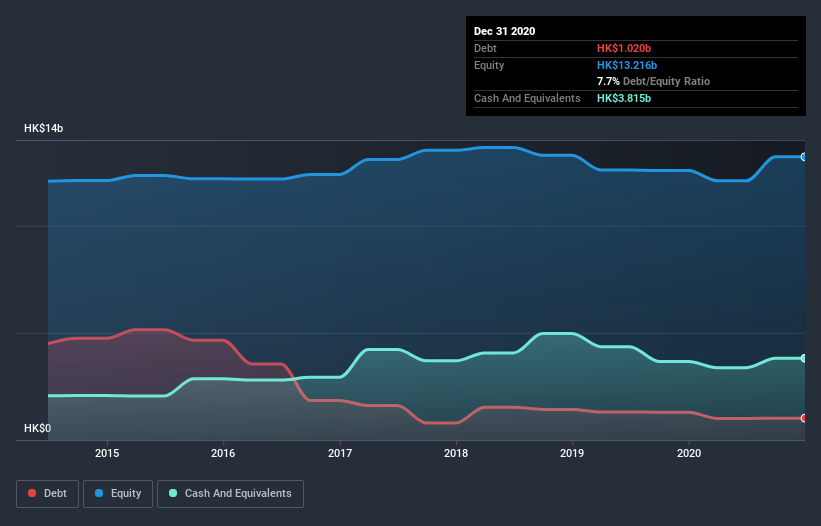Click the HK$1.020b debt value
The width and height of the screenshot is (821, 526).
tap(624, 48)
